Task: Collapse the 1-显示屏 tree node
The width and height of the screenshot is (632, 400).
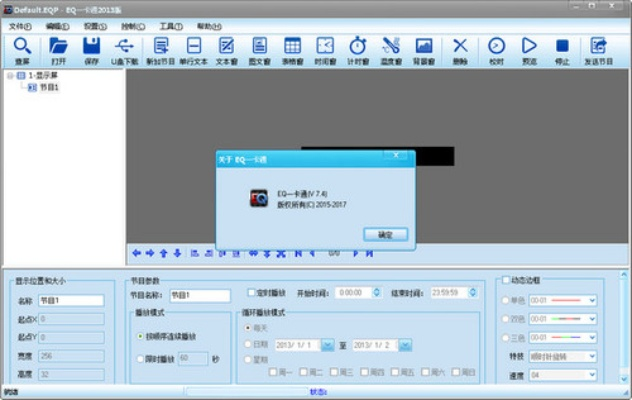Action: click(x=9, y=75)
